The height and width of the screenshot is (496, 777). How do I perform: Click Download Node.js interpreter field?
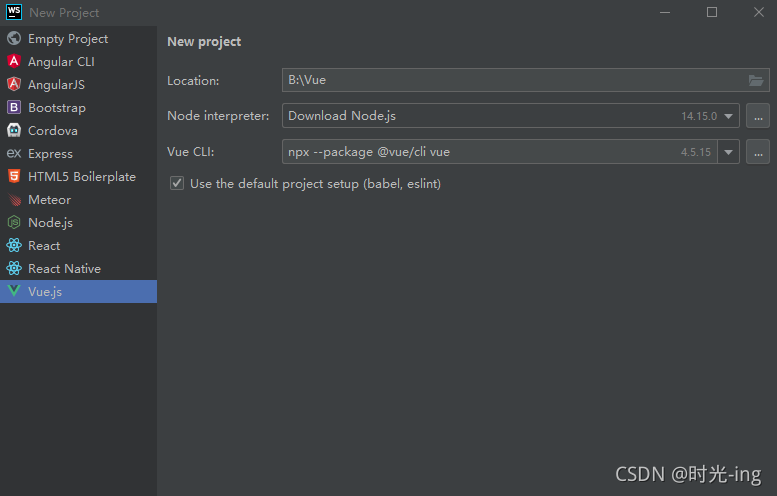tap(511, 116)
